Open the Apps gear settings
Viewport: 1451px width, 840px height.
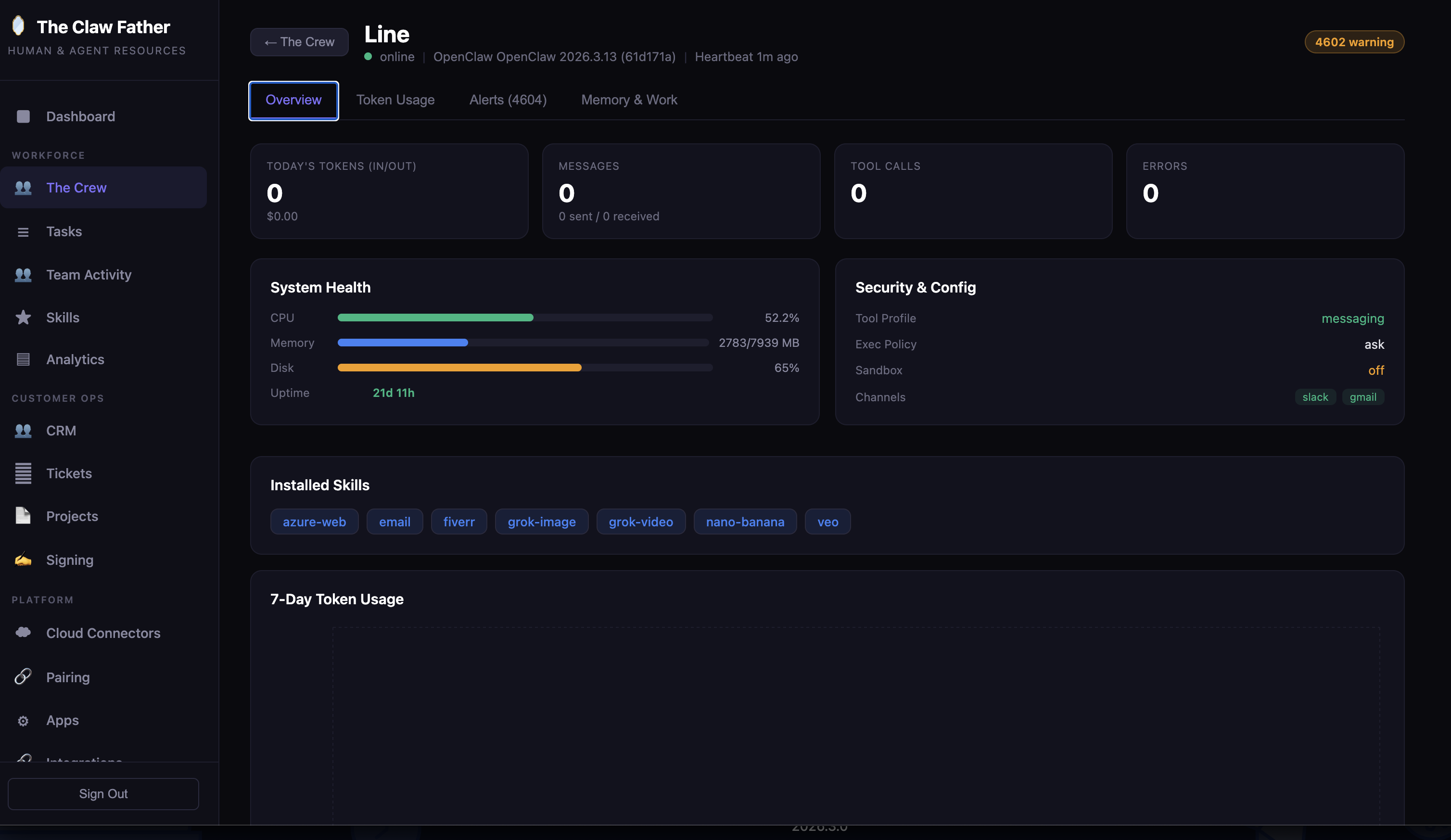click(23, 720)
